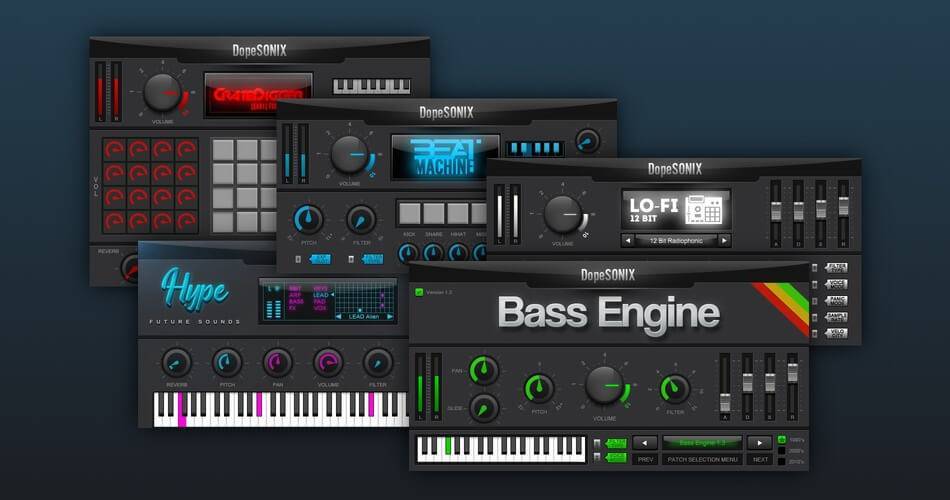Click the NEXT button in Bass Engine
Image resolution: width=950 pixels, height=500 pixels.
tap(760, 459)
